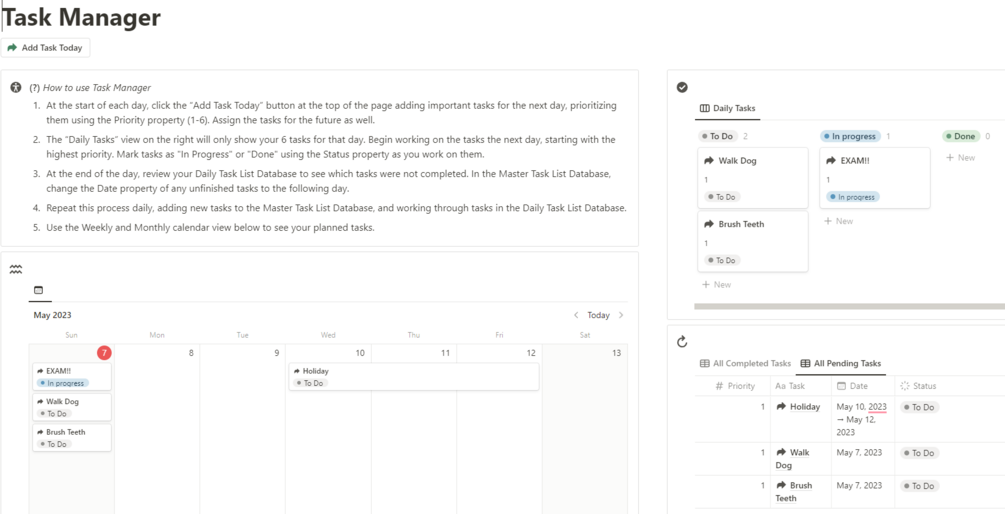The height and width of the screenshot is (514, 1005).
Task: Click the checkmark circle icon above Daily Tasks
Action: (682, 88)
